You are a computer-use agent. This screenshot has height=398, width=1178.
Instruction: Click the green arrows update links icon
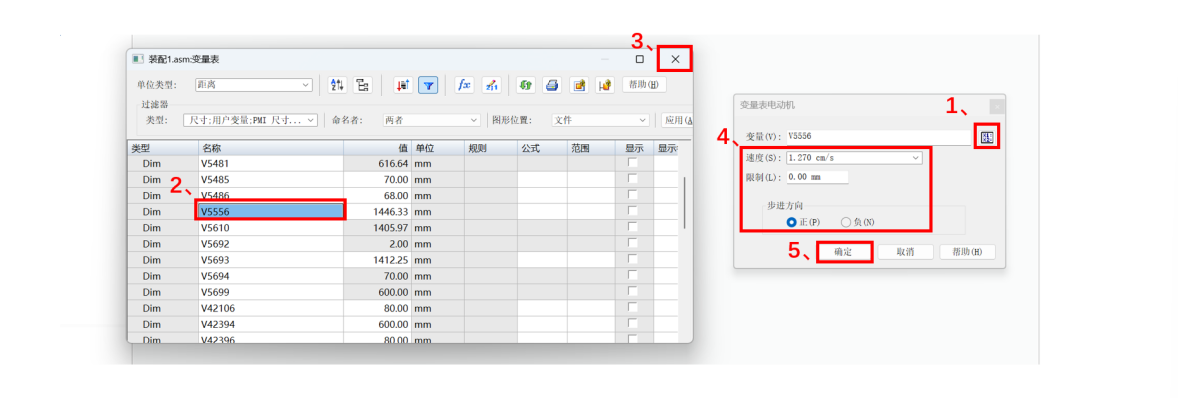click(526, 85)
